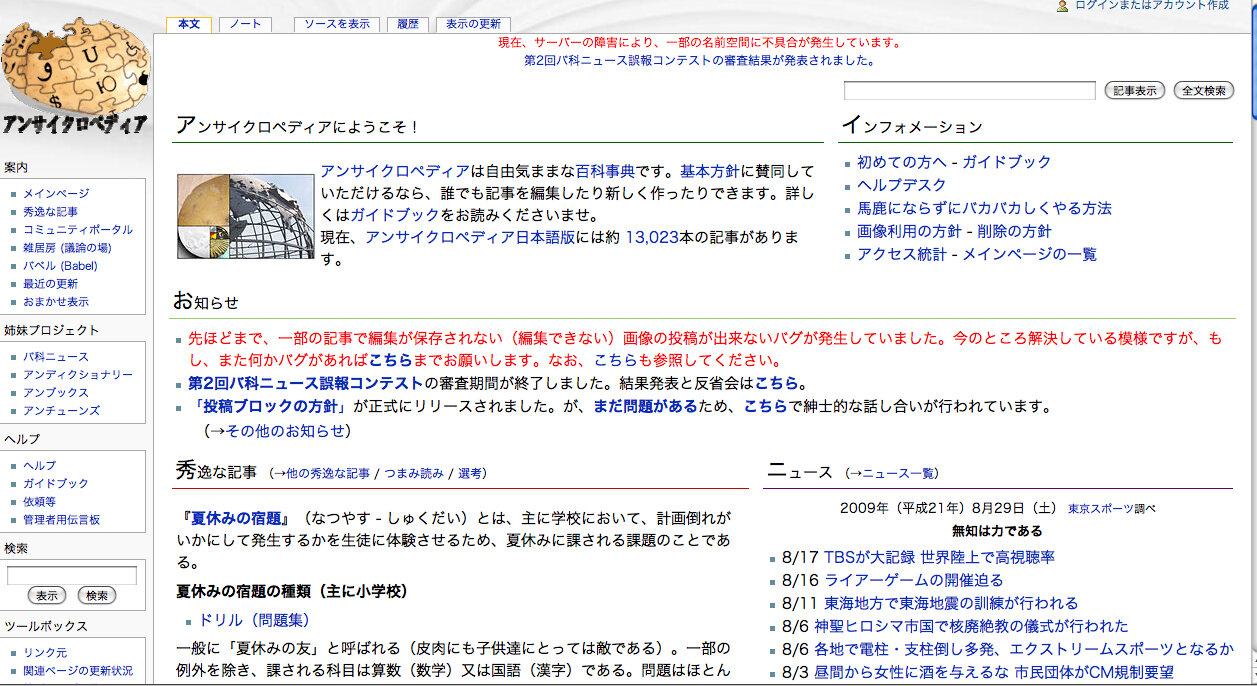The image size is (1257, 686).
Task: Open the その他のお知らせ link
Action: coord(277,431)
